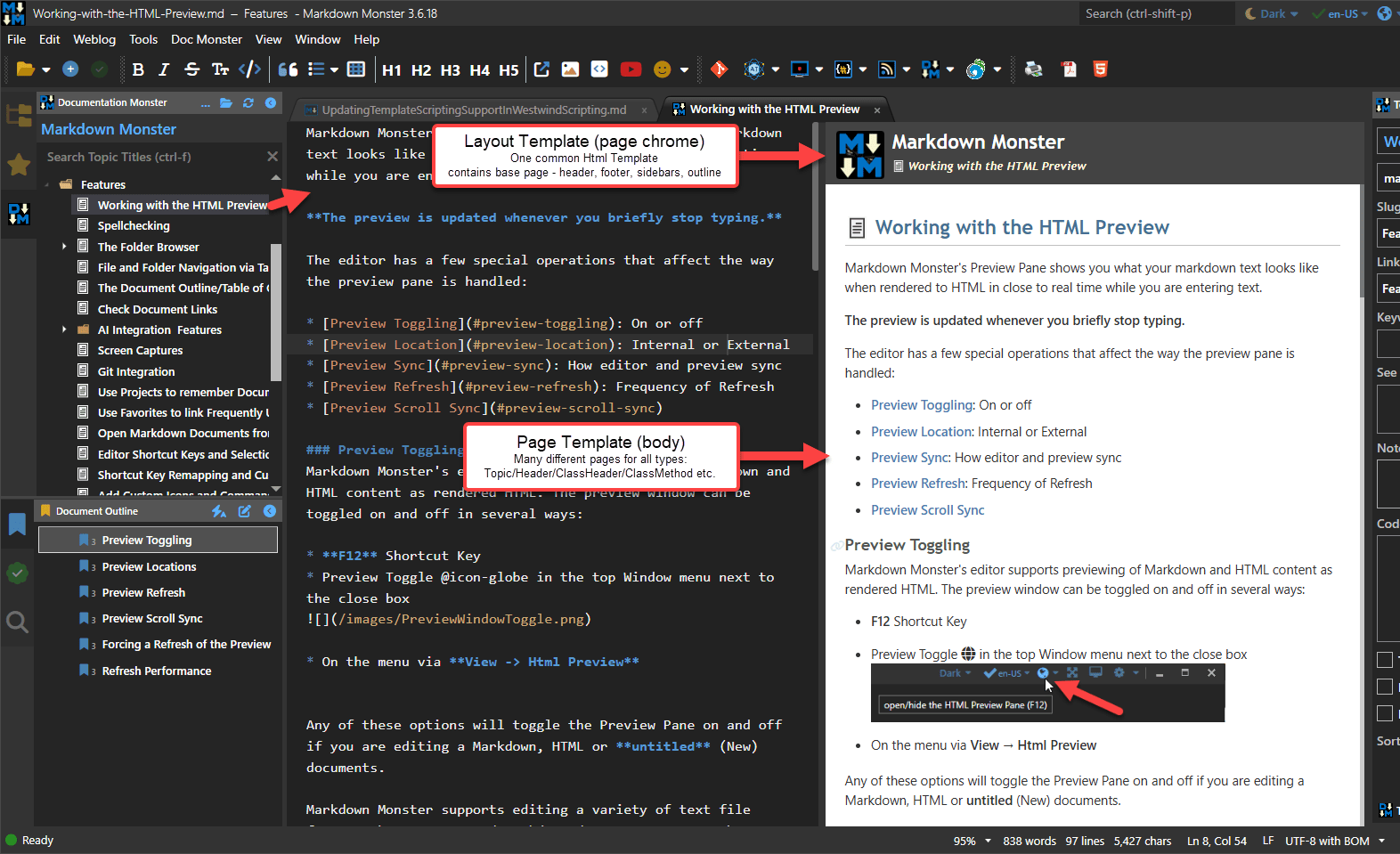Edit document outline with pencil icon

(244, 511)
